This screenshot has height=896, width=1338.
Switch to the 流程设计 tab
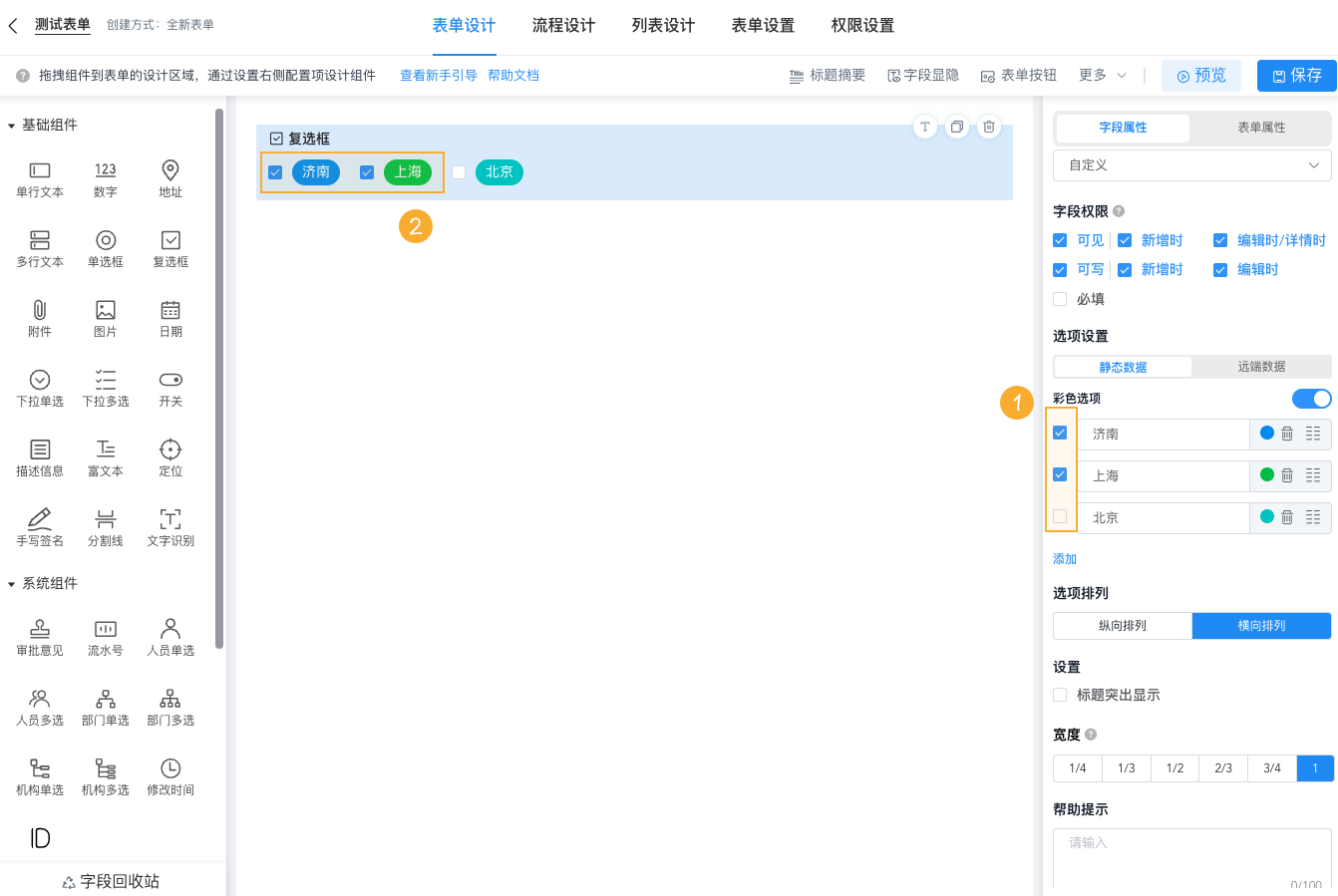(563, 25)
